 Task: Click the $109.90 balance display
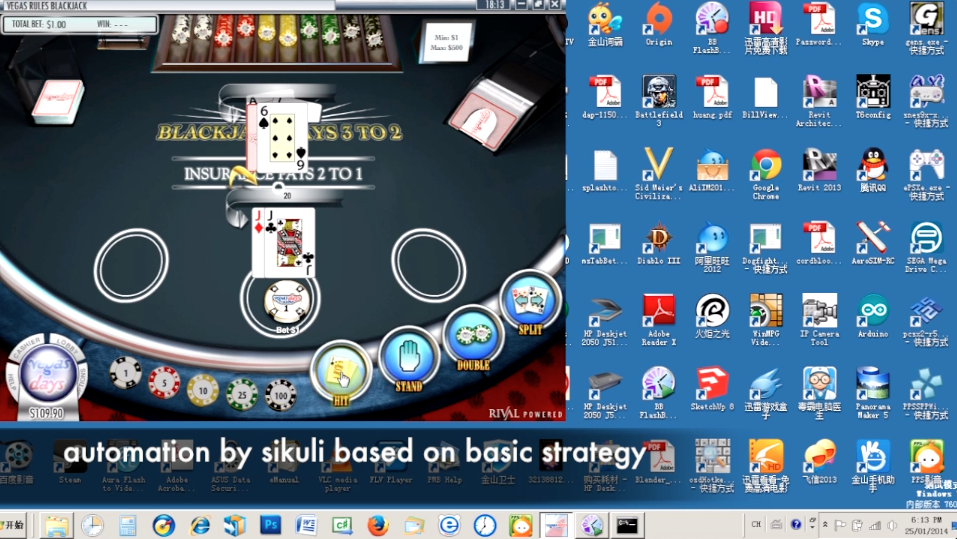46,413
